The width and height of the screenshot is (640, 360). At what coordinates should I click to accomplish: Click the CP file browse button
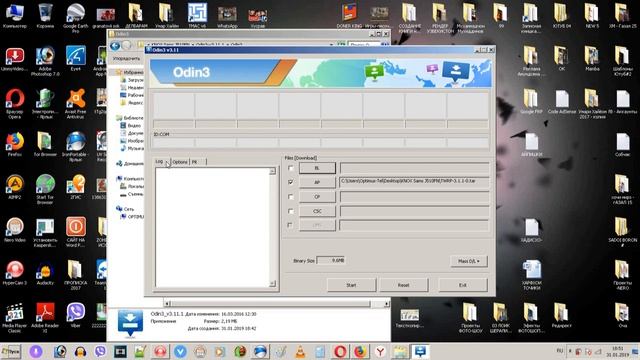point(317,197)
